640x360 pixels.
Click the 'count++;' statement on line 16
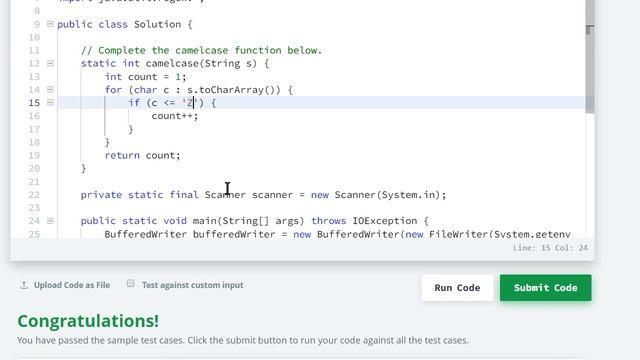175,116
